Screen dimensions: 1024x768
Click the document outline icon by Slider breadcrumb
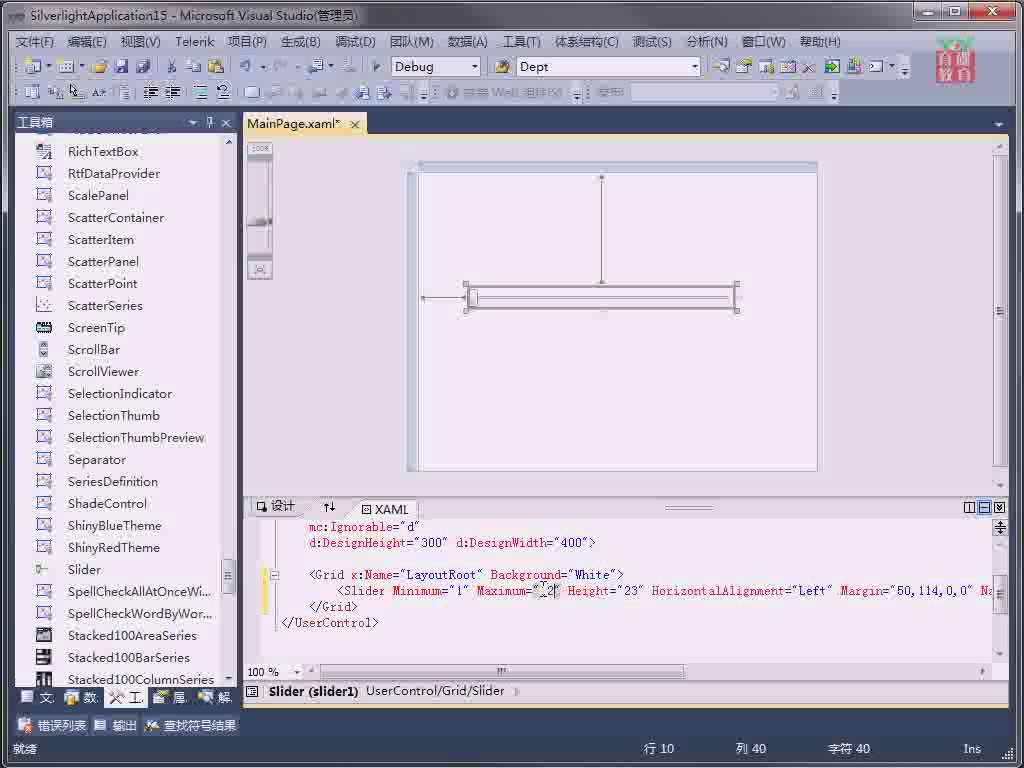click(x=253, y=691)
